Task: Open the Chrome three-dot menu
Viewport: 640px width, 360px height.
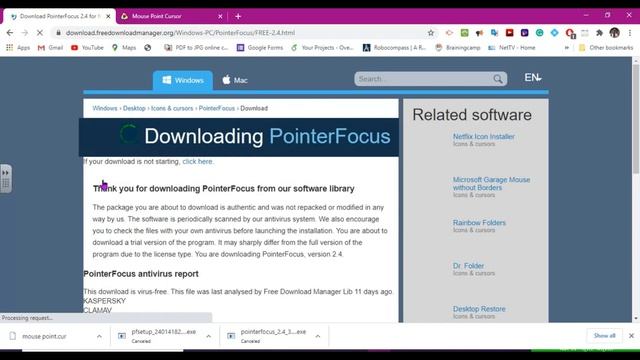Action: click(x=630, y=33)
